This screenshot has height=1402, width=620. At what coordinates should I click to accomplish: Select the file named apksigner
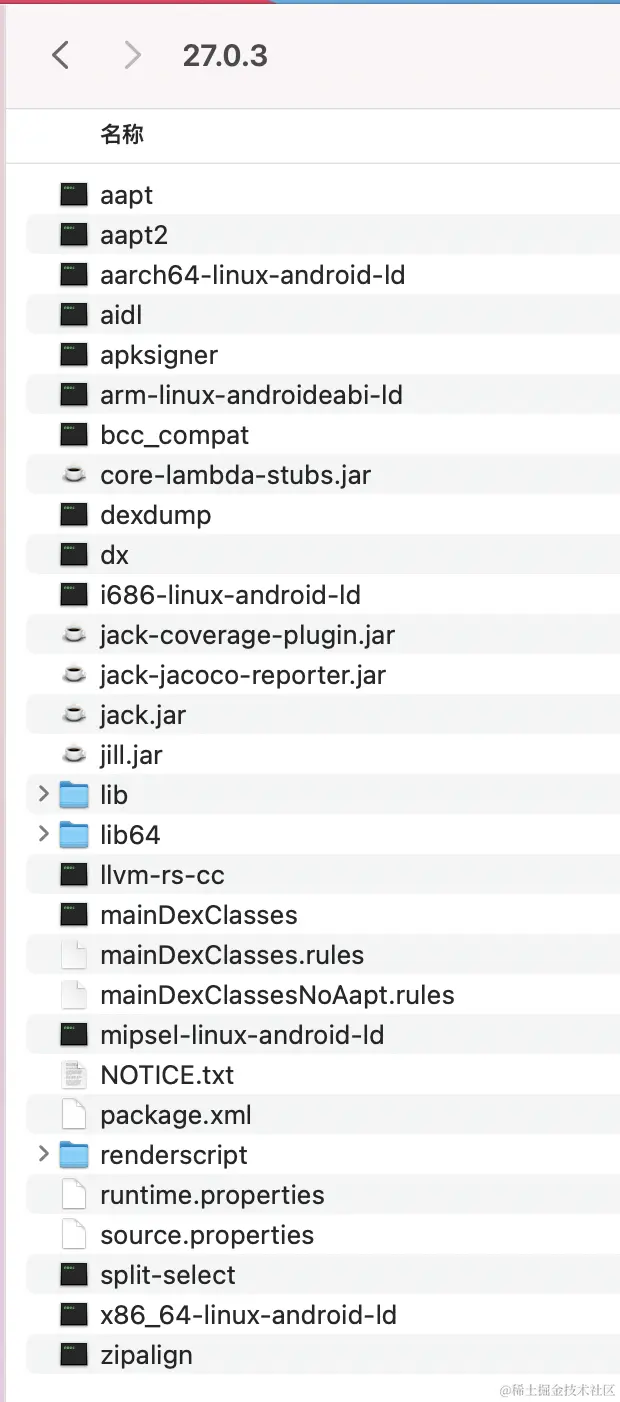pos(159,355)
